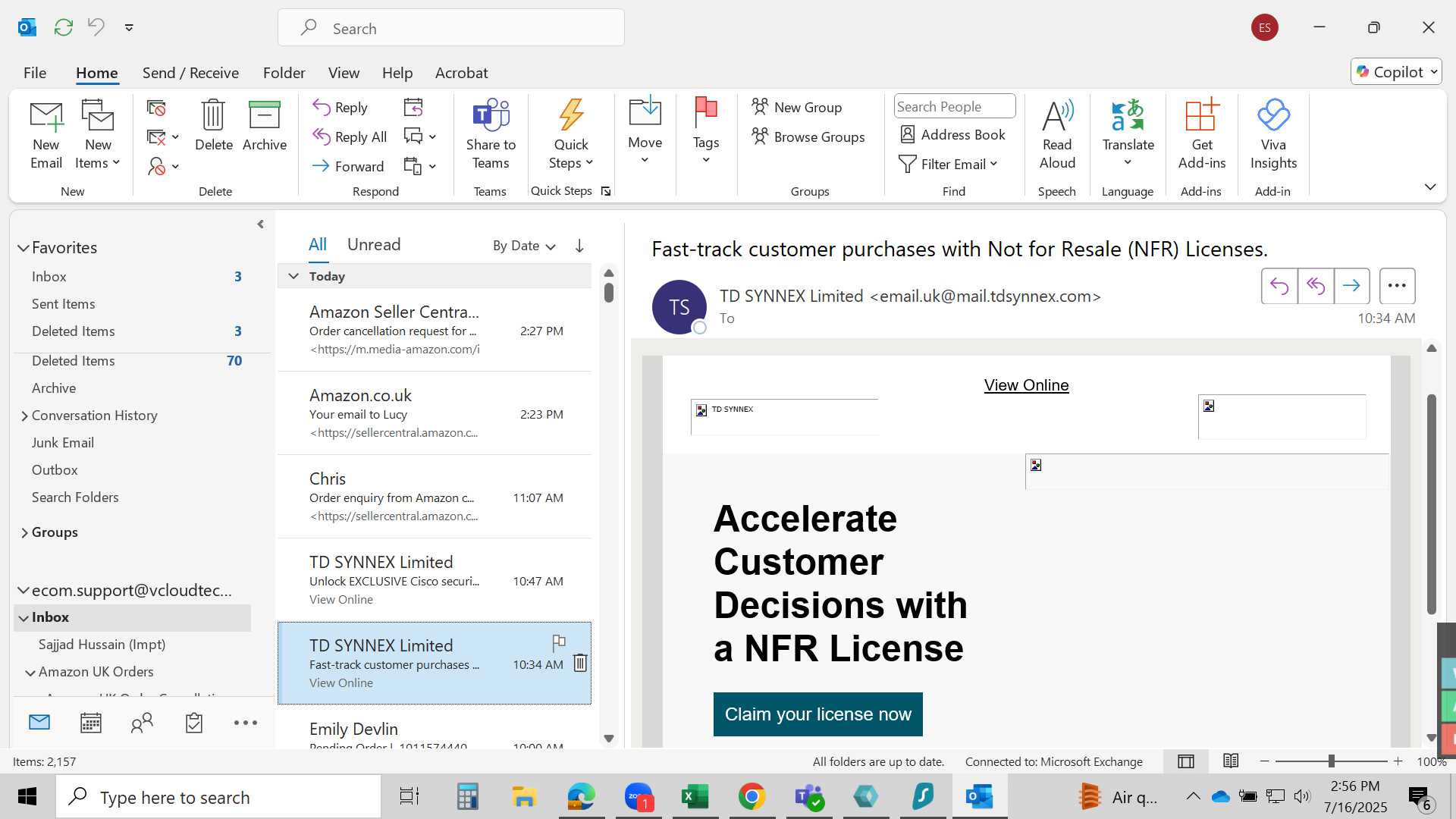Image resolution: width=1456 pixels, height=819 pixels.
Task: Collapse the Today message group
Action: (293, 276)
